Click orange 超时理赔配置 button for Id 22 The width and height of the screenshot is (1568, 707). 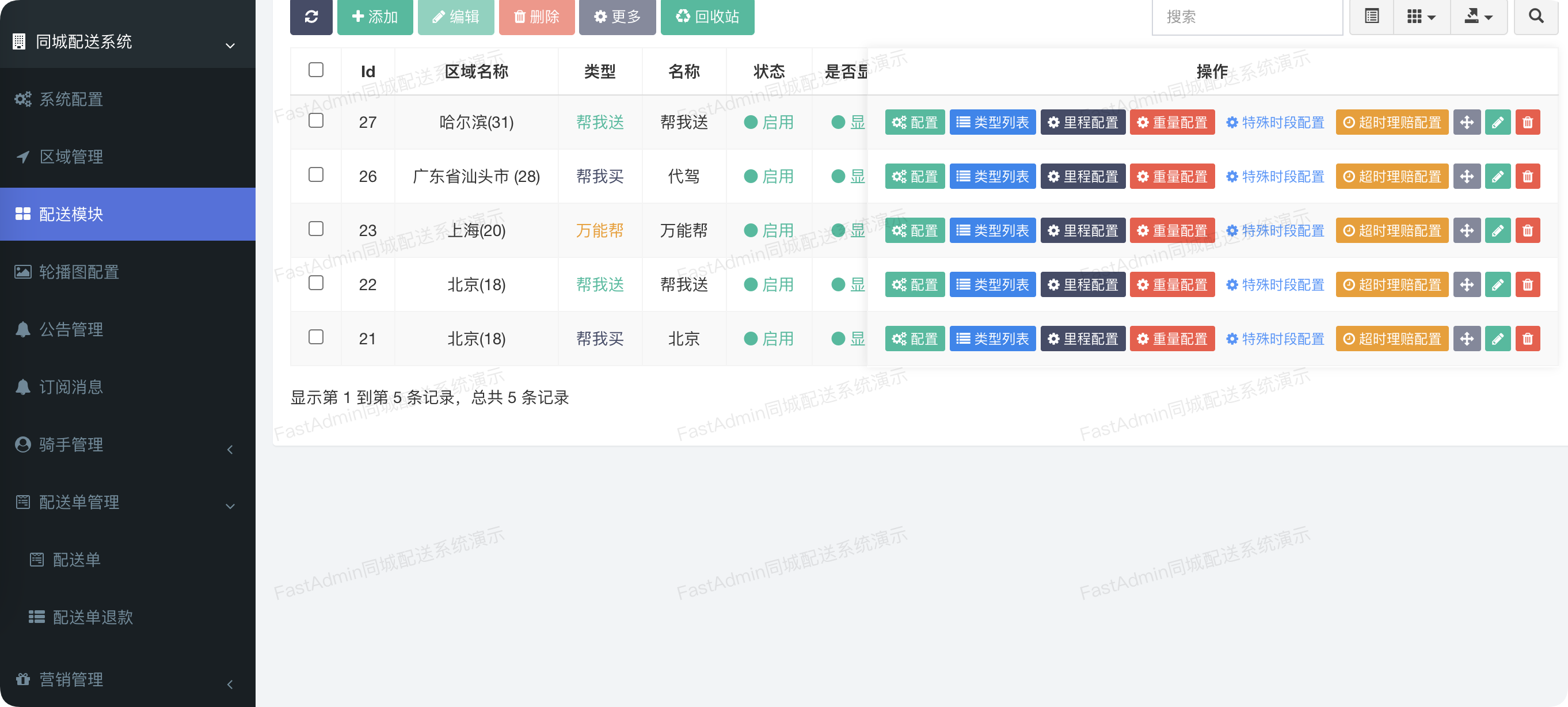(x=1391, y=284)
